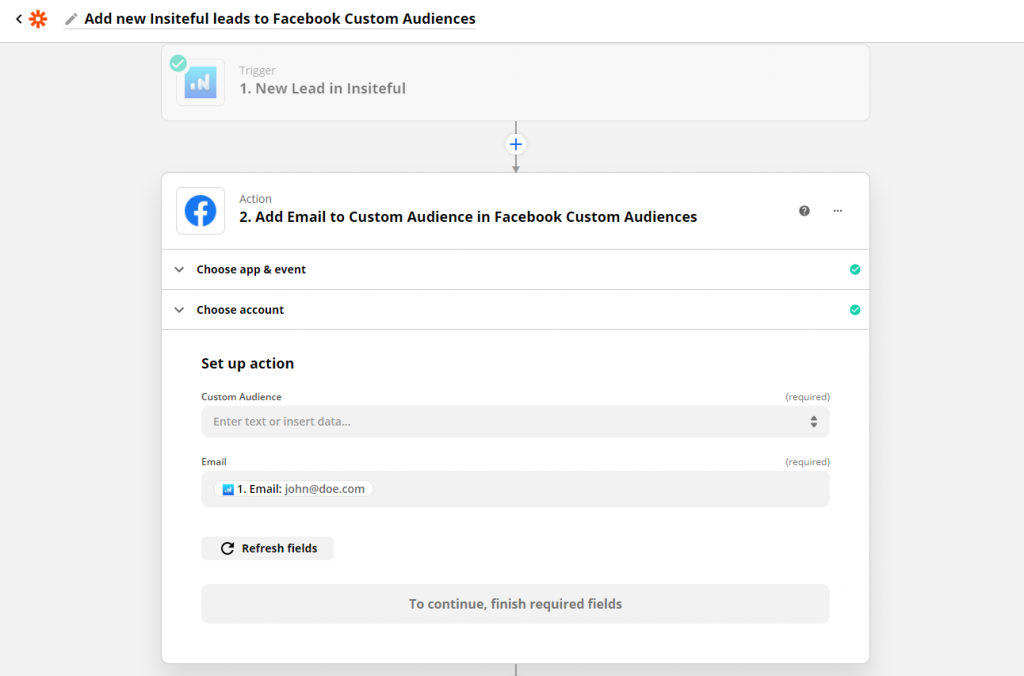Screen dimensions: 1024x676
Task: Click the Set up action heading
Action: [x=248, y=363]
